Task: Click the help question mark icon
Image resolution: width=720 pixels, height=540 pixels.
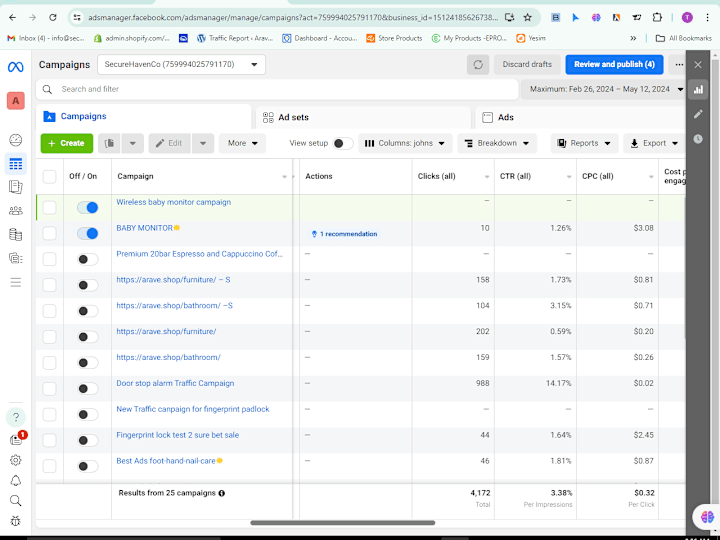Action: tap(16, 417)
